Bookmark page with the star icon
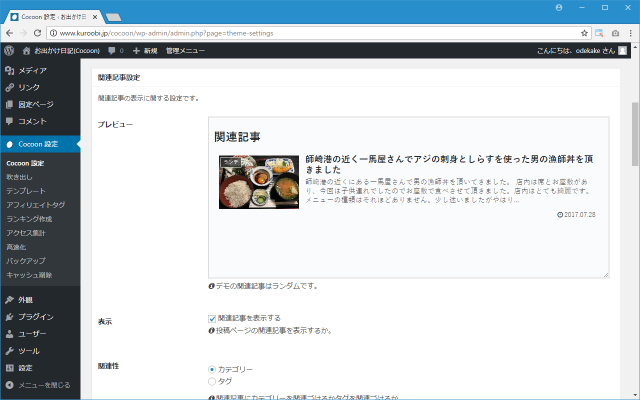This screenshot has height=400, width=640. click(584, 33)
